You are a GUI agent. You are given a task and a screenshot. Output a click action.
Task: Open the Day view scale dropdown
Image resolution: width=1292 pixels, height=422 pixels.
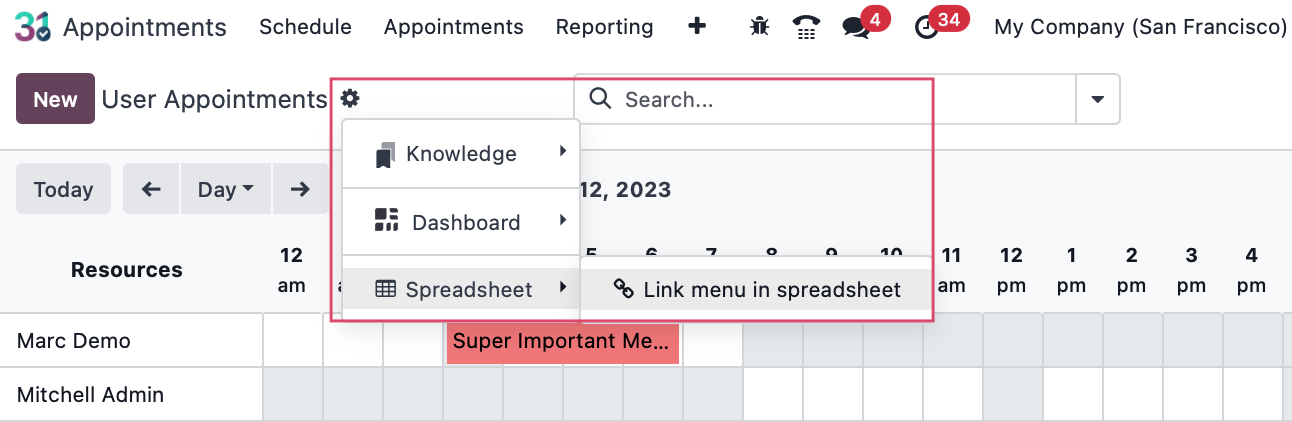[225, 189]
